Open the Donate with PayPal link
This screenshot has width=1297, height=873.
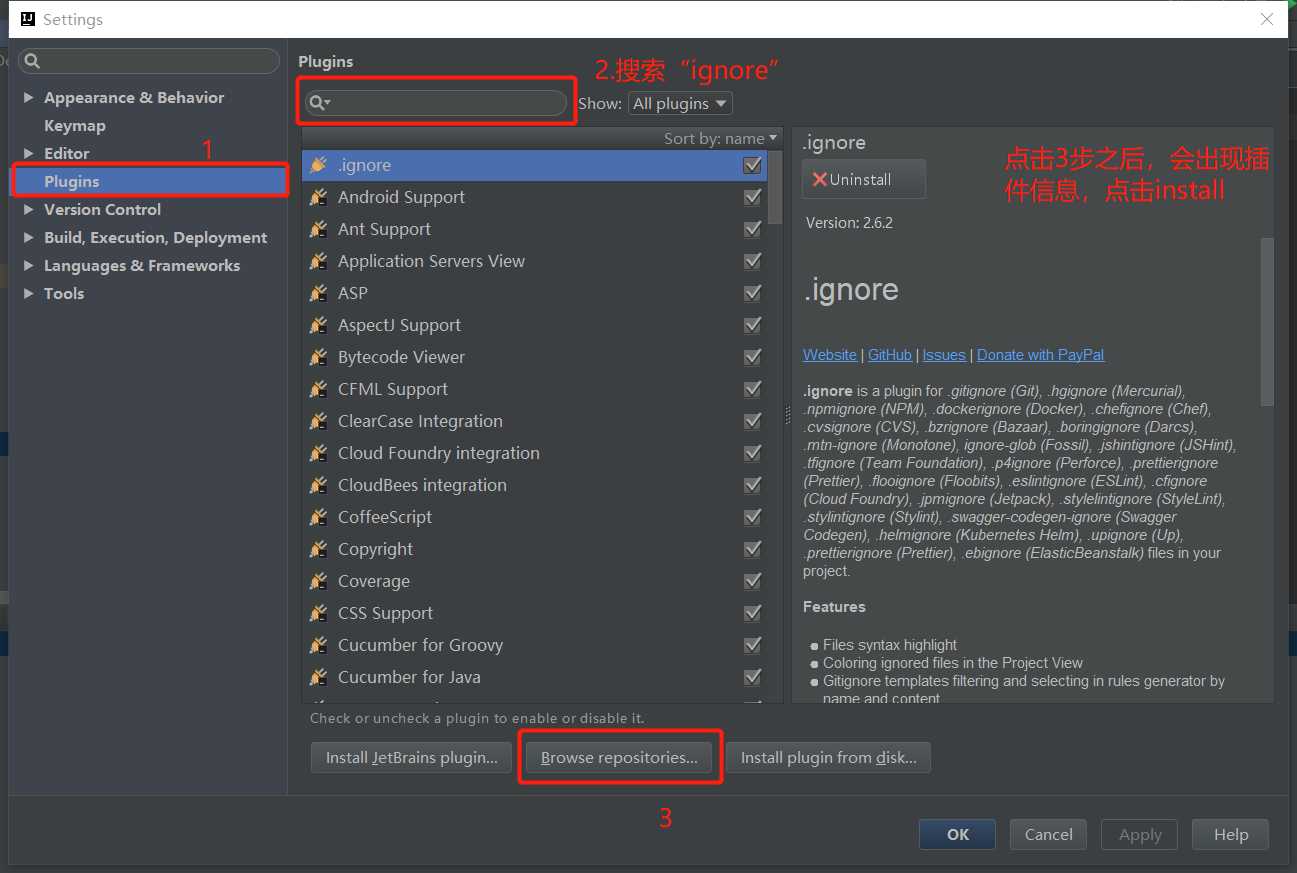pos(1041,355)
